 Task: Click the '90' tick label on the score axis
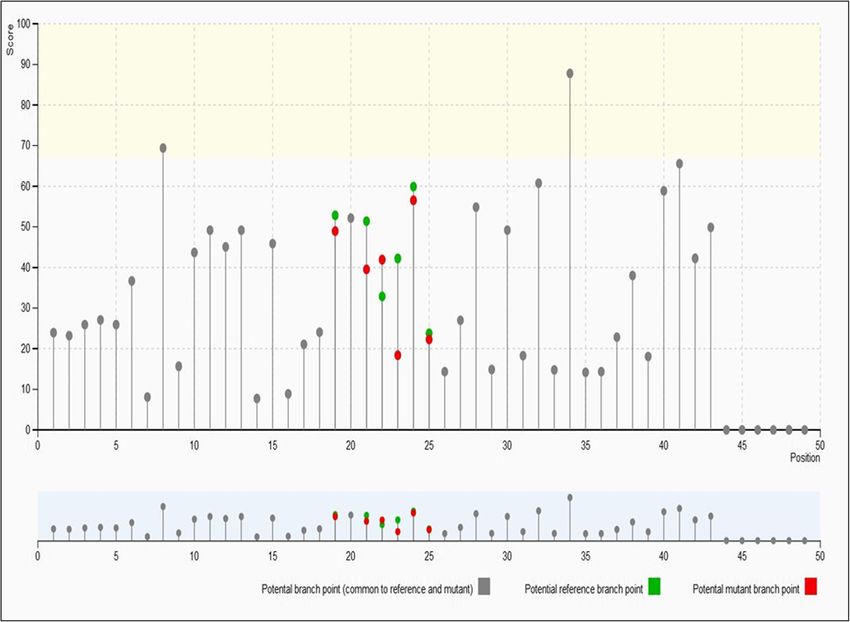tap(27, 65)
